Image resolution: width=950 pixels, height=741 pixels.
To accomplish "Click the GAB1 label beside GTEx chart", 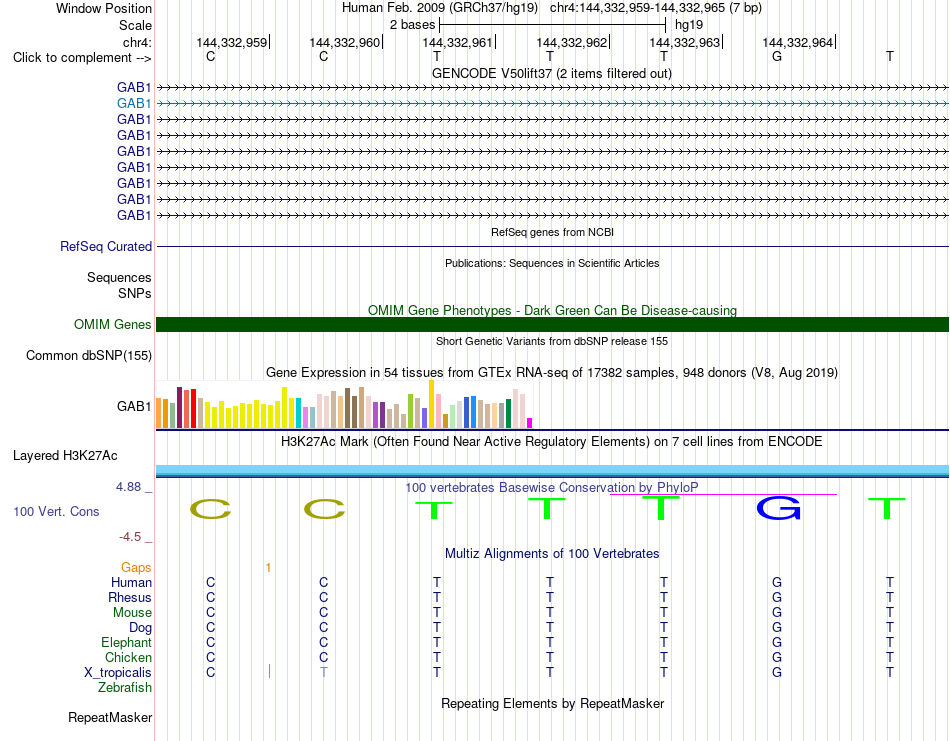I will click(134, 406).
